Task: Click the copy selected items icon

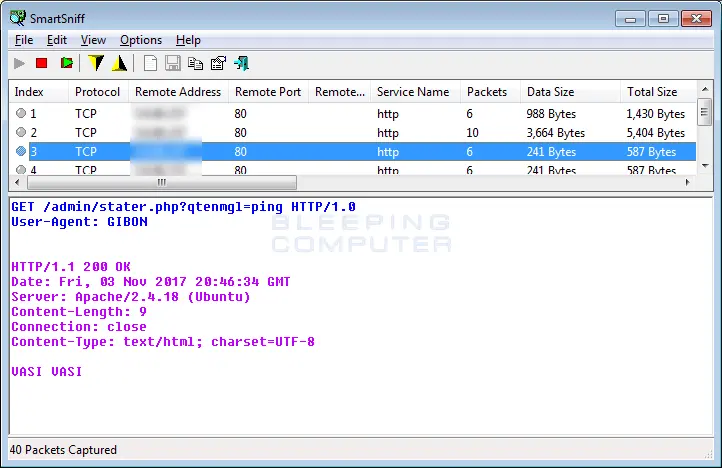Action: 195,63
